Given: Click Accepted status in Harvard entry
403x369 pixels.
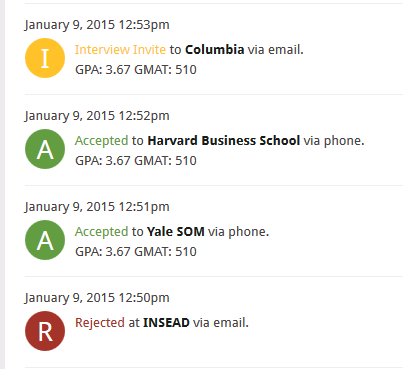Looking at the screenshot, I should (x=101, y=141).
